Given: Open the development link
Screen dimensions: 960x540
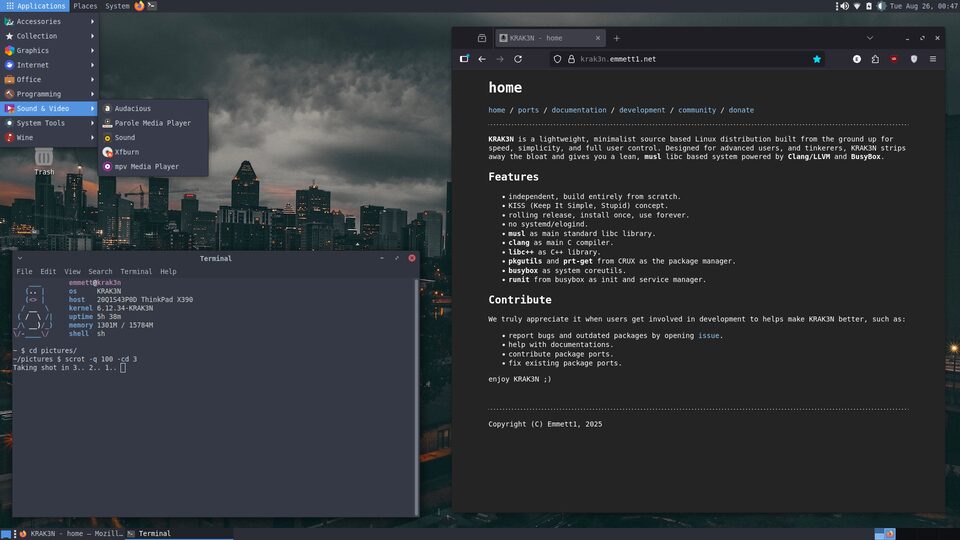Looking at the screenshot, I should pos(642,110).
